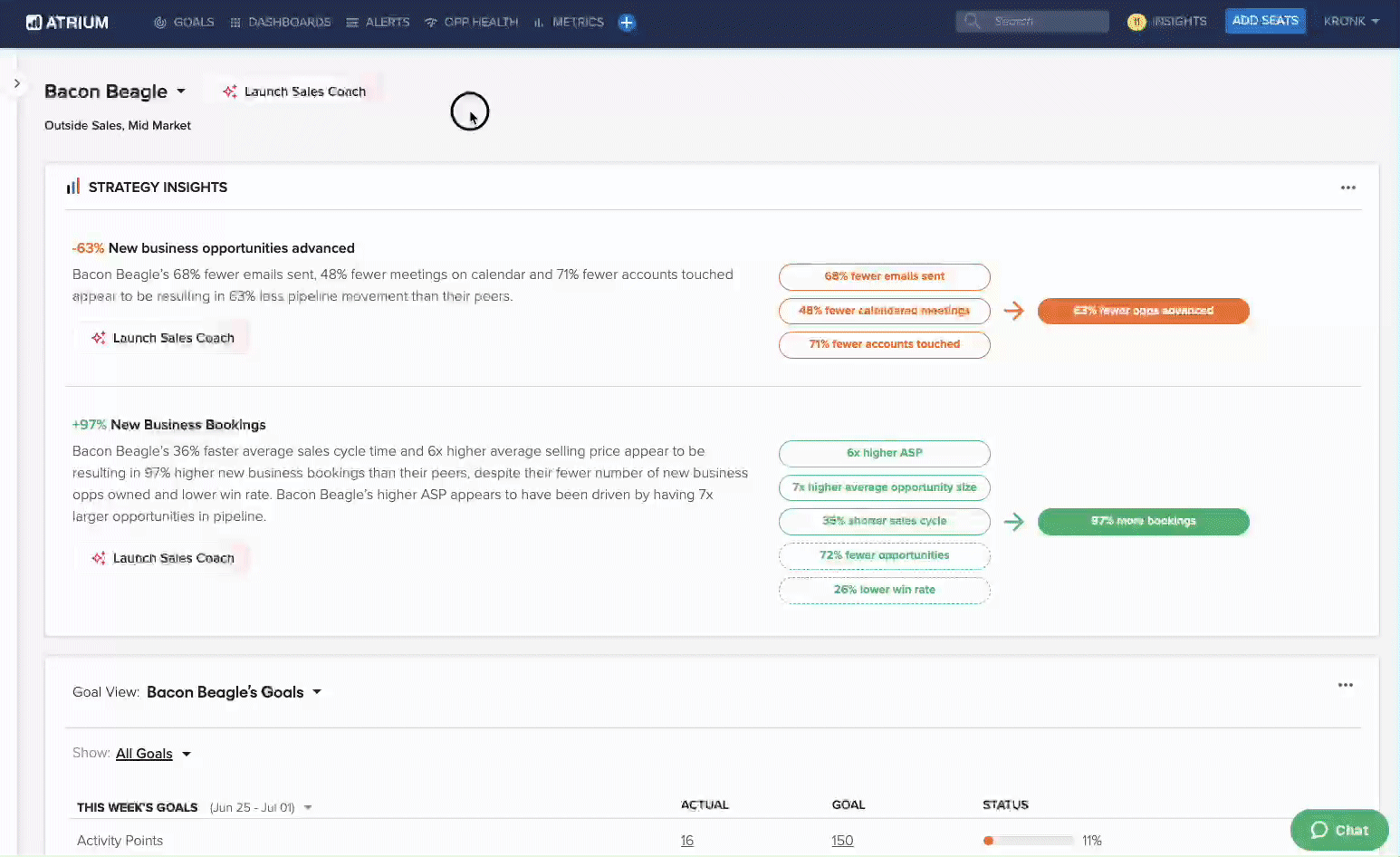This screenshot has width=1400, height=857.
Task: Click the Strategy Insights bar chart icon
Action: pyautogui.click(x=73, y=187)
